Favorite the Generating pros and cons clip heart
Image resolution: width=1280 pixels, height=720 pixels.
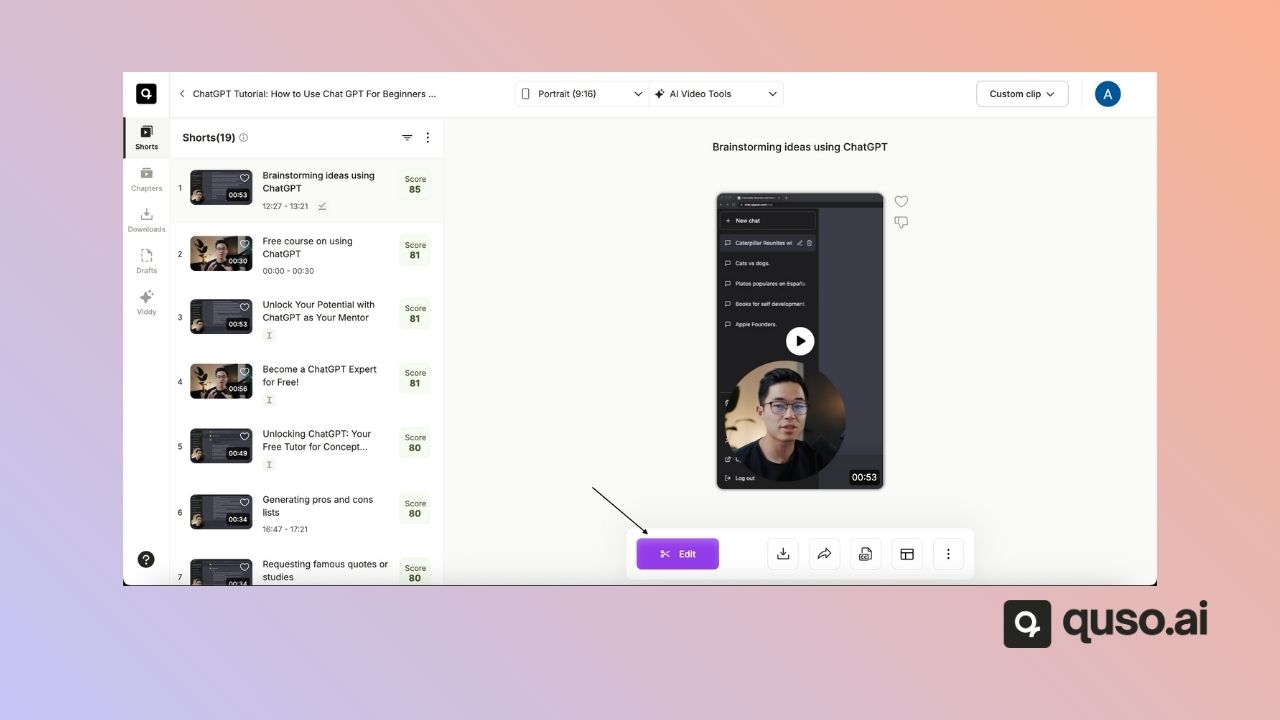244,502
